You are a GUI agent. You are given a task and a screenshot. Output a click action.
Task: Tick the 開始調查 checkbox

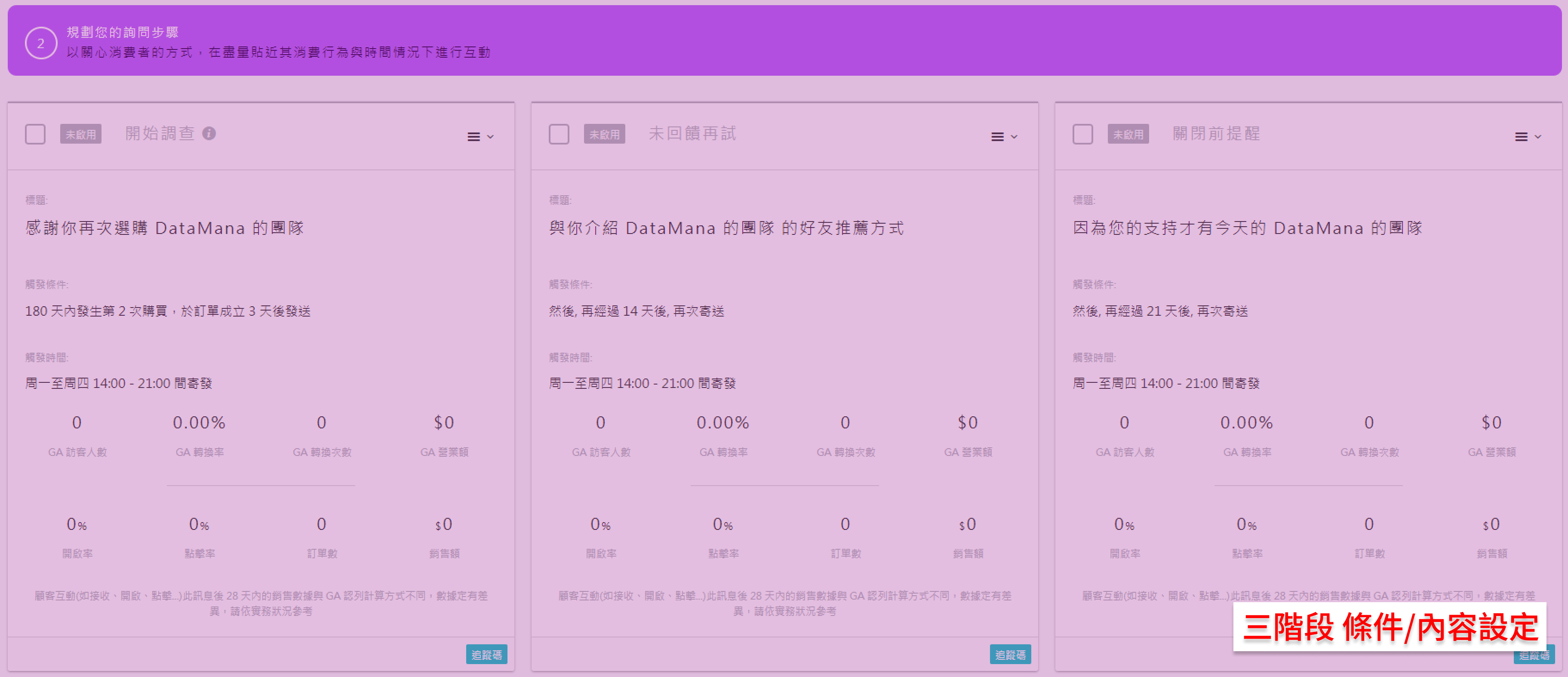[x=35, y=134]
